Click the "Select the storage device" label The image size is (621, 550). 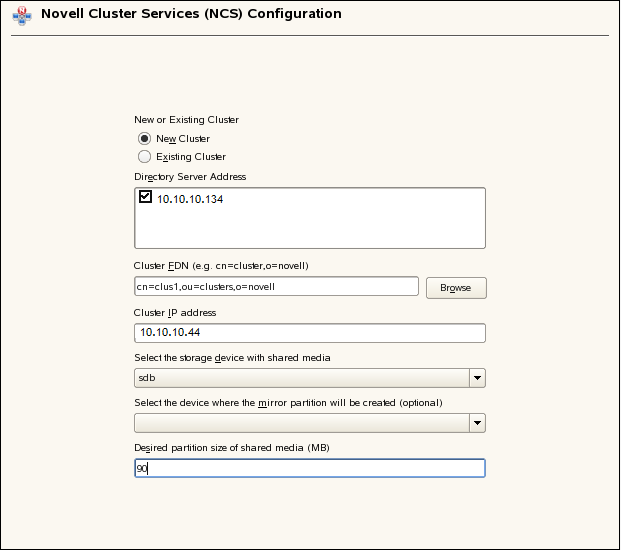coord(233,358)
